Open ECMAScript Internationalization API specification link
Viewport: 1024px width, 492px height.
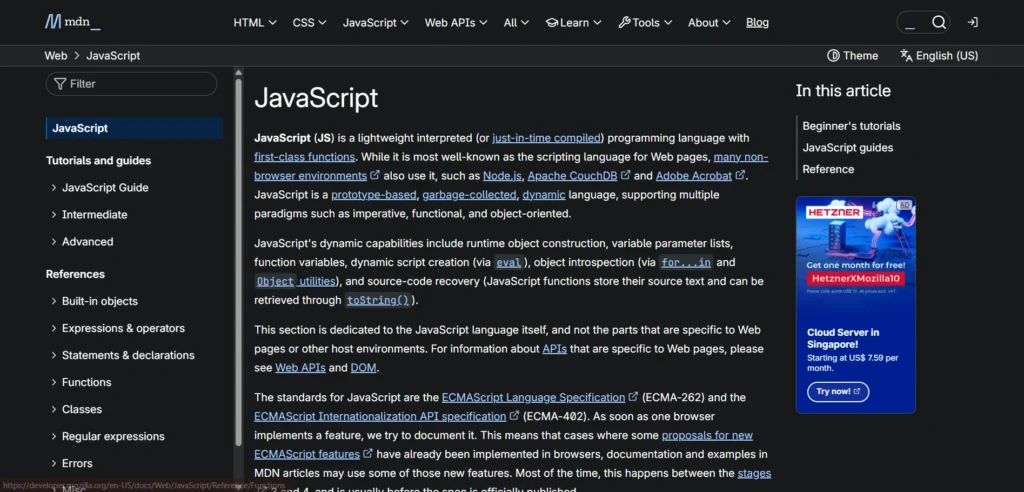tap(387, 416)
